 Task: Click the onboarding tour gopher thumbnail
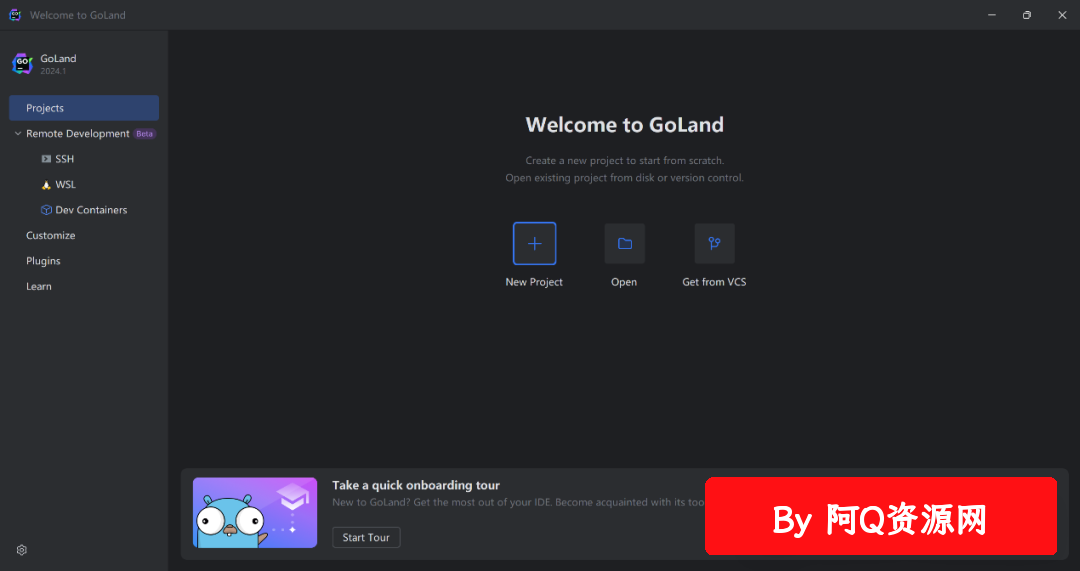pos(255,512)
